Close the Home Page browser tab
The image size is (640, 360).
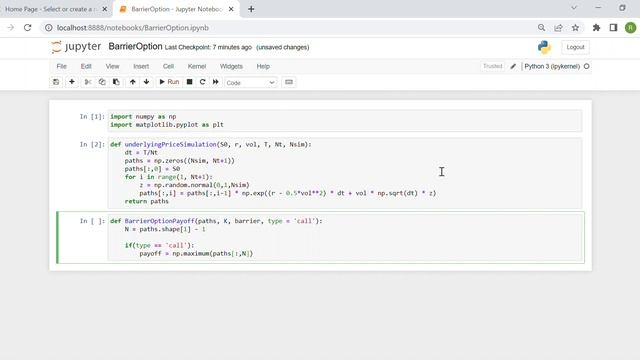pos(104,9)
